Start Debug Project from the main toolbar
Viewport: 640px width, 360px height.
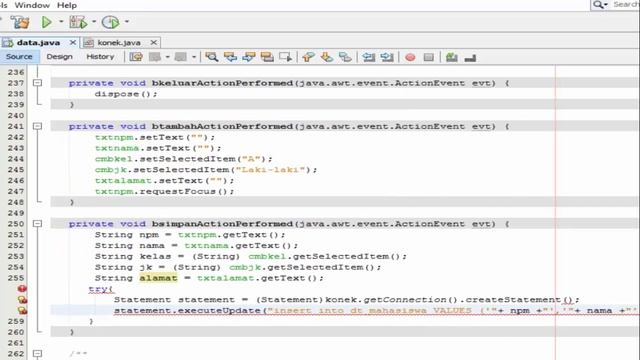[78, 22]
